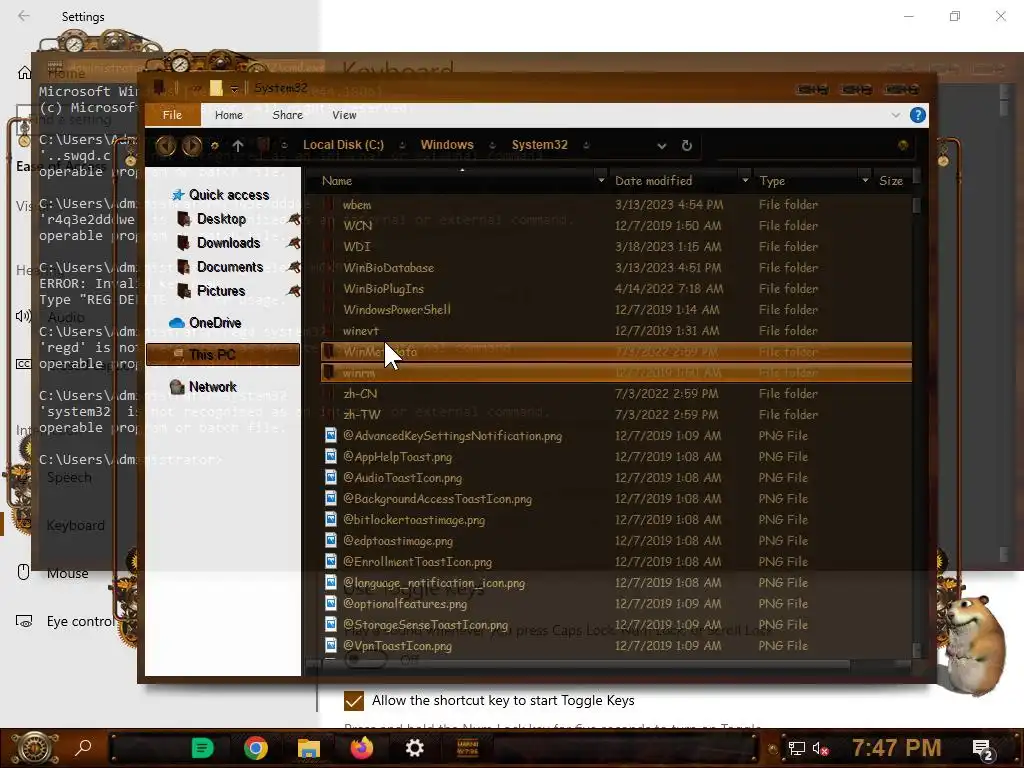Image resolution: width=1024 pixels, height=768 pixels.
Task: Select OneDrive in navigation pane
Action: (215, 323)
